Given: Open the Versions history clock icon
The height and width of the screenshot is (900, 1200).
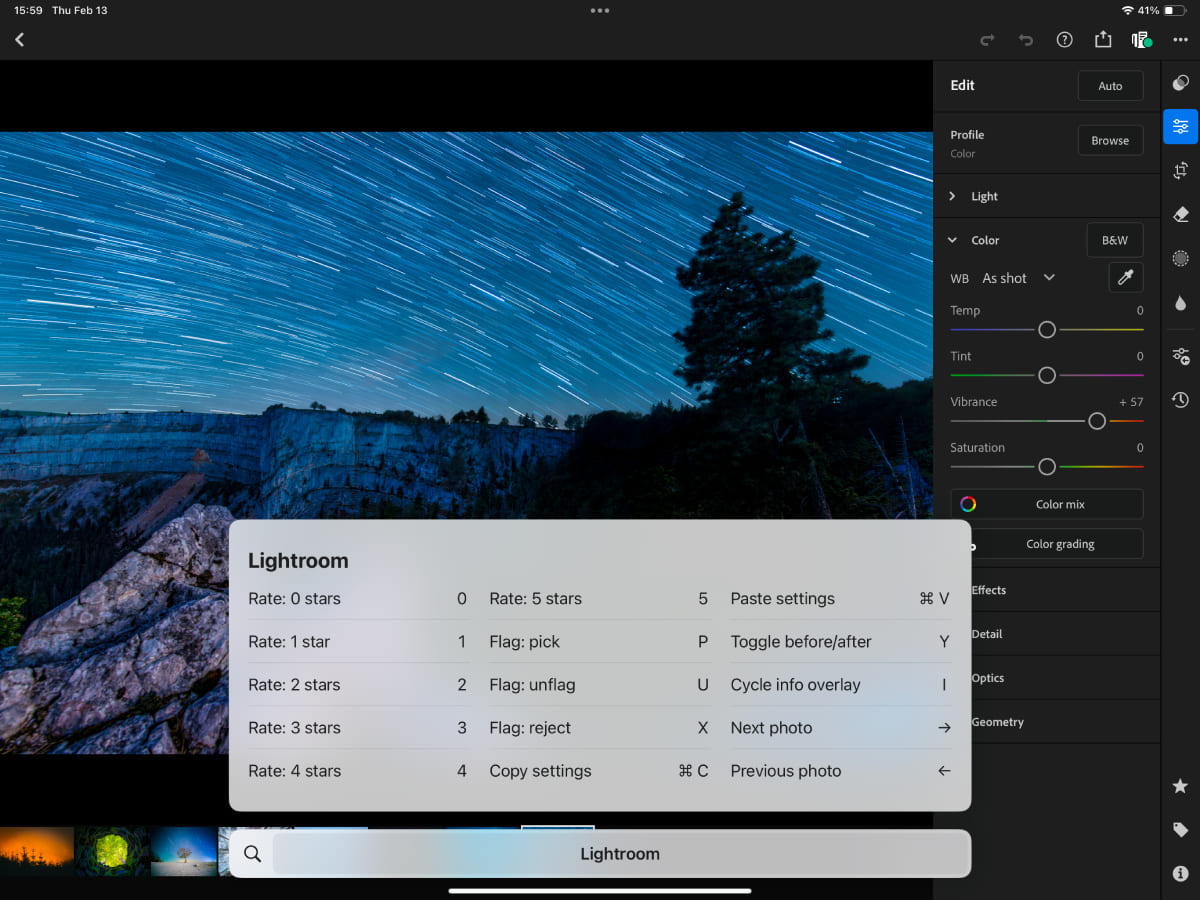Looking at the screenshot, I should [x=1181, y=400].
